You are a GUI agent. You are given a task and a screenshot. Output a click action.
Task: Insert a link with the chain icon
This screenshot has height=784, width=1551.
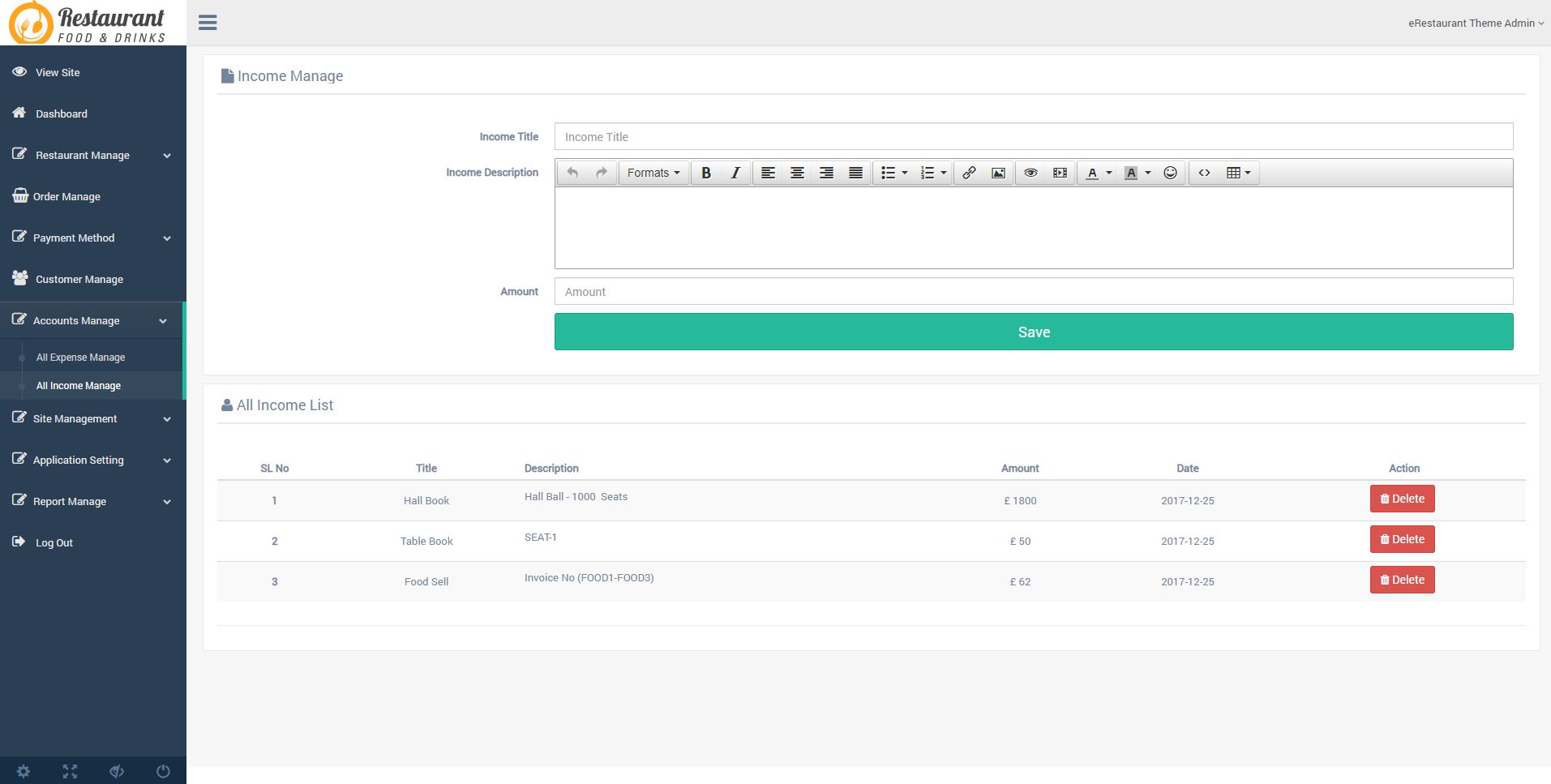pos(969,173)
